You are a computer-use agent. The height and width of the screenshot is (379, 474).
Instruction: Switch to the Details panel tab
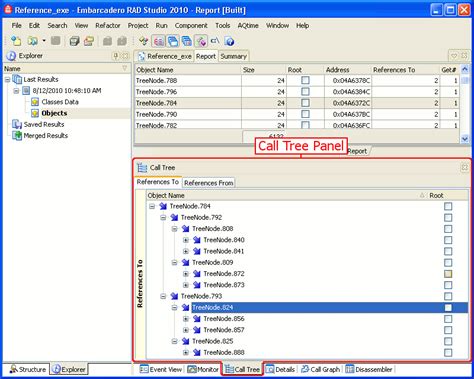tap(281, 369)
